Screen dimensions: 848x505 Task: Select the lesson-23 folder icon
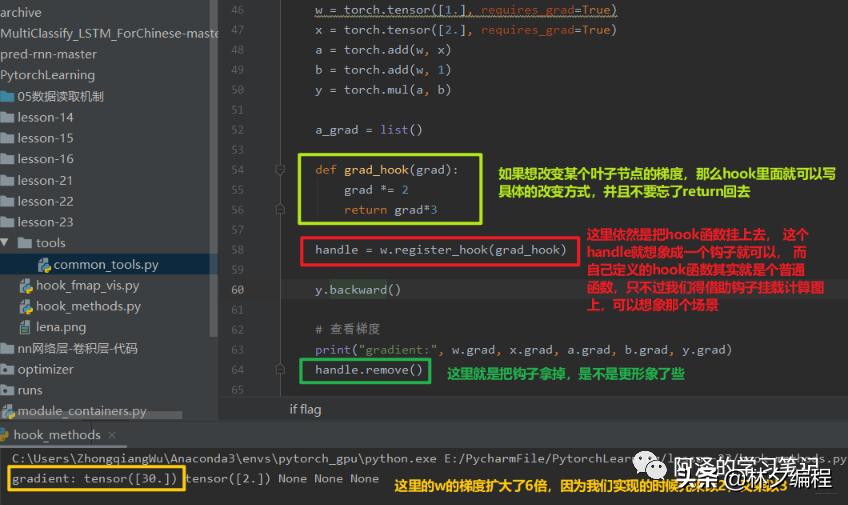point(8,222)
